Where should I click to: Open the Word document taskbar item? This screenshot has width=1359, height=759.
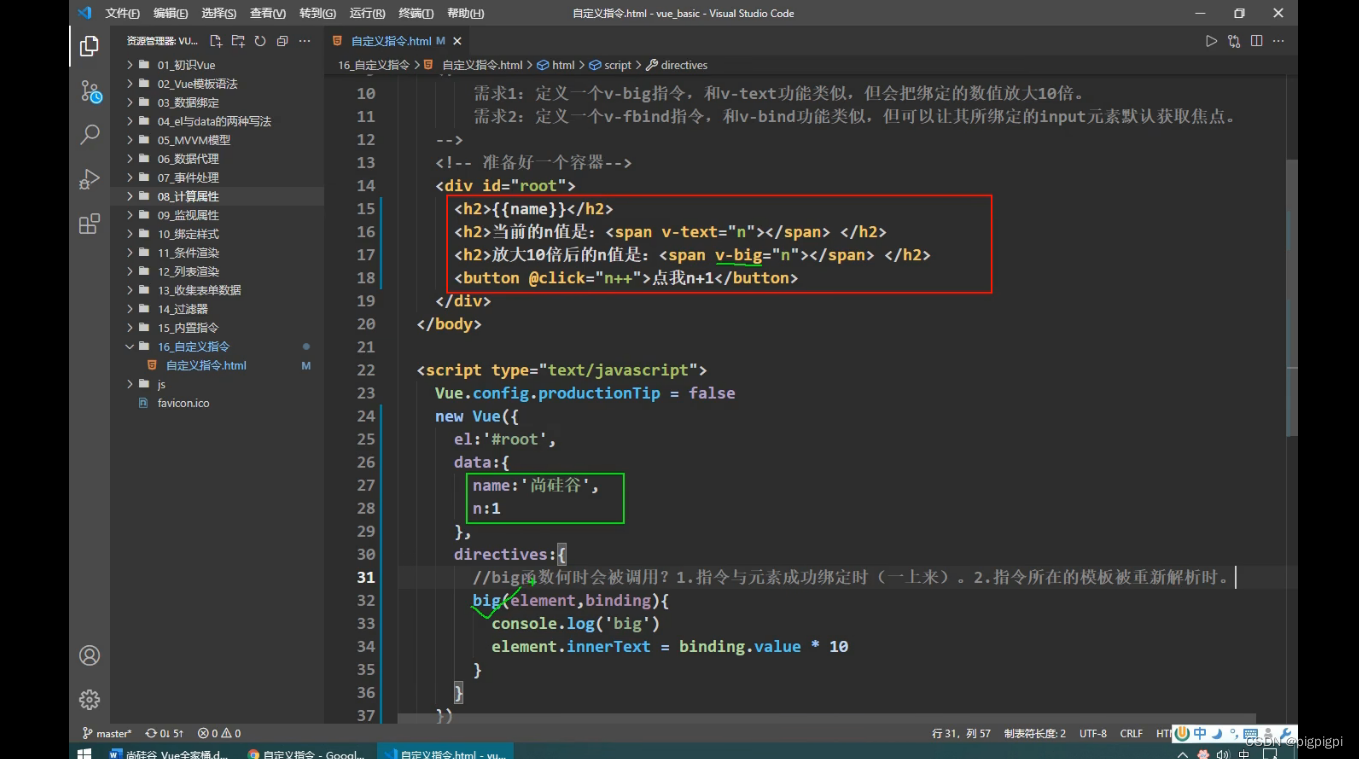pyautogui.click(x=169, y=753)
